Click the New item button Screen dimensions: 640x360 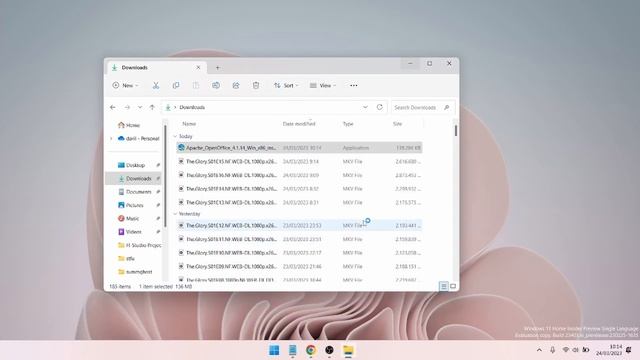(x=125, y=85)
